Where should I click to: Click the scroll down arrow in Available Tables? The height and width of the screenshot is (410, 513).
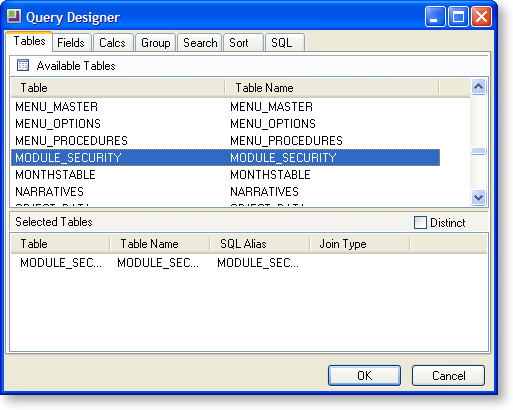478,197
